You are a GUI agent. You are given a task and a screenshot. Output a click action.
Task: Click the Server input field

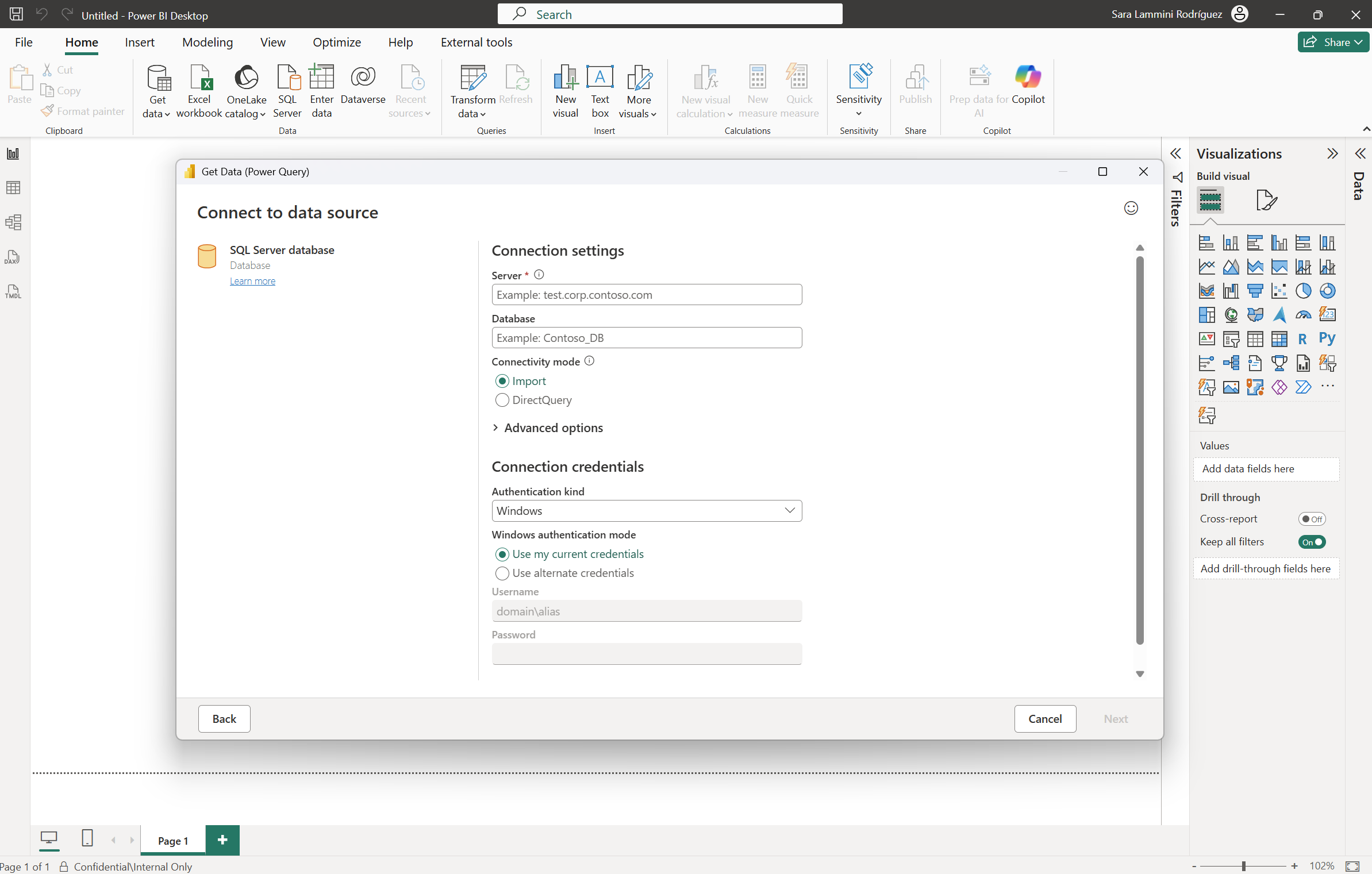coord(647,295)
